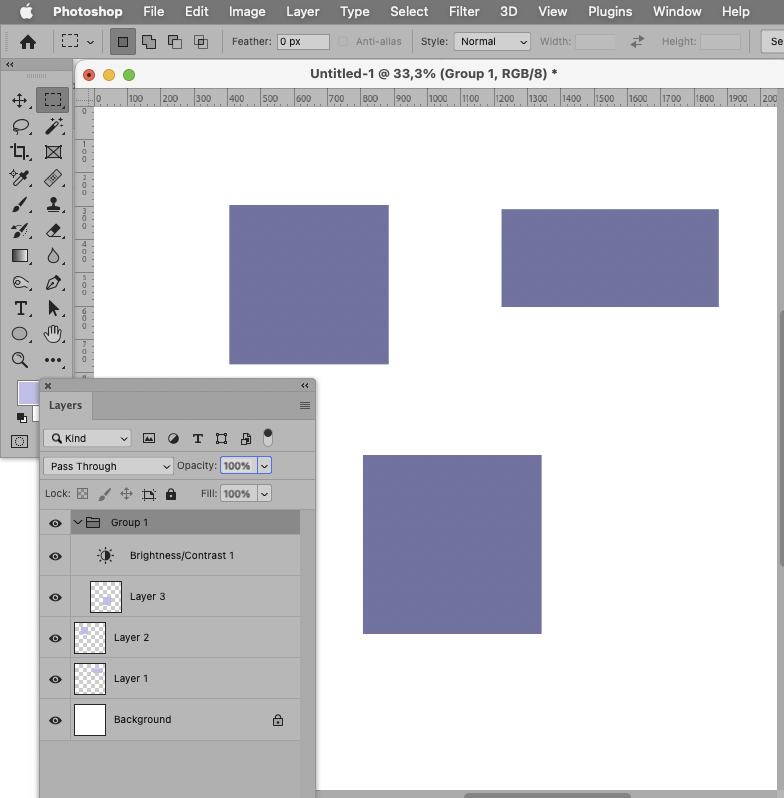The image size is (784, 798).
Task: Choose Subtract from selection mode icon
Action: click(175, 42)
